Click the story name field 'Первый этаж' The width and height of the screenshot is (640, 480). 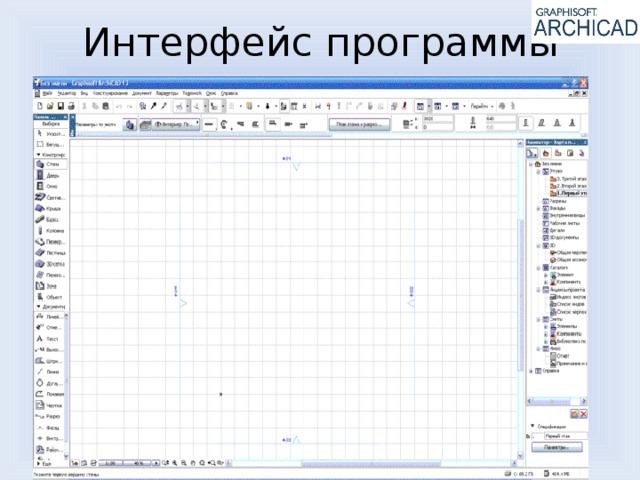tap(565, 436)
